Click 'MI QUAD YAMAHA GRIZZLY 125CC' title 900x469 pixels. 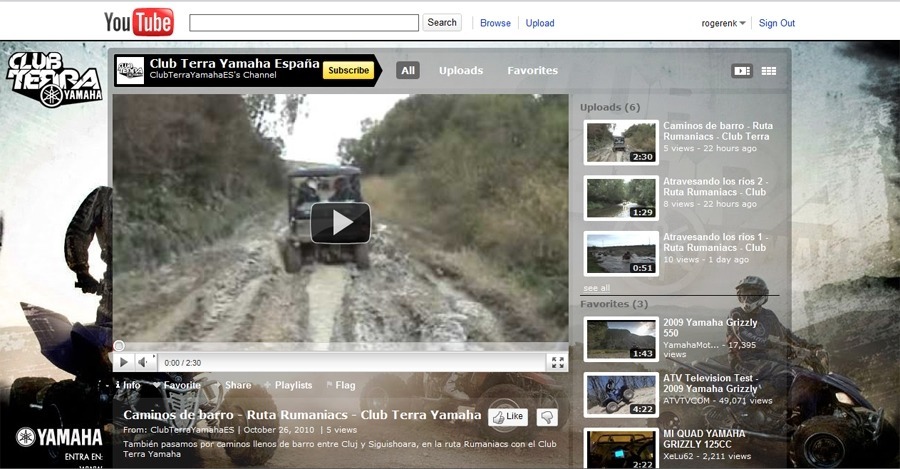[704, 439]
